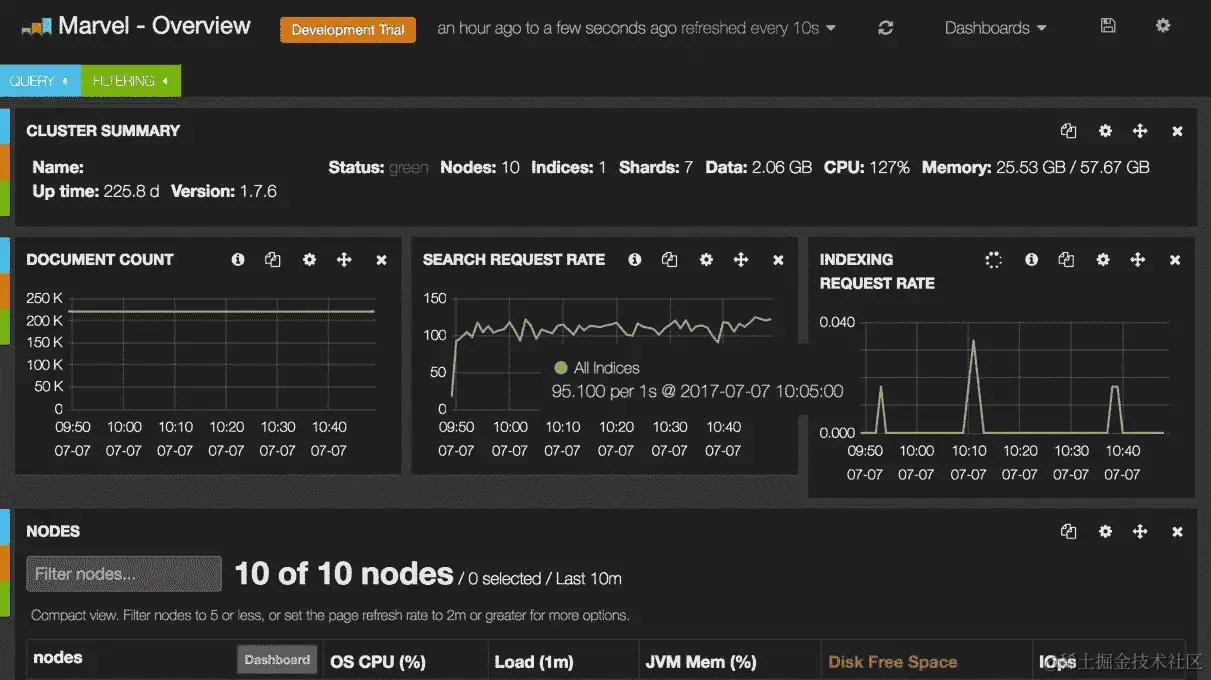This screenshot has height=680, width=1211.
Task: Sort by Disk Free Space column
Action: point(893,662)
